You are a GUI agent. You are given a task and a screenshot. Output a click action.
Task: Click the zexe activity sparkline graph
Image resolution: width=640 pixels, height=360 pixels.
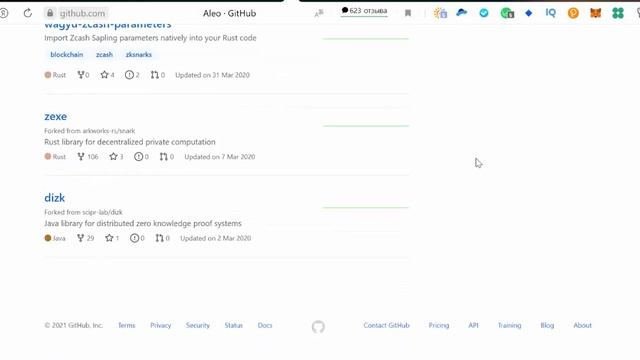click(x=366, y=126)
